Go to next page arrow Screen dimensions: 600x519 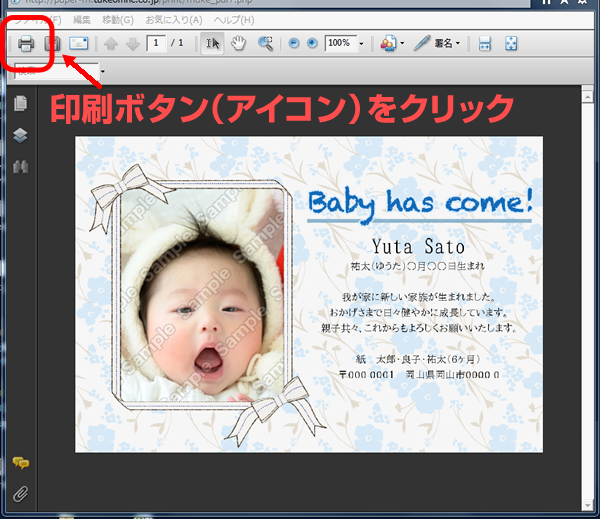coord(132,44)
